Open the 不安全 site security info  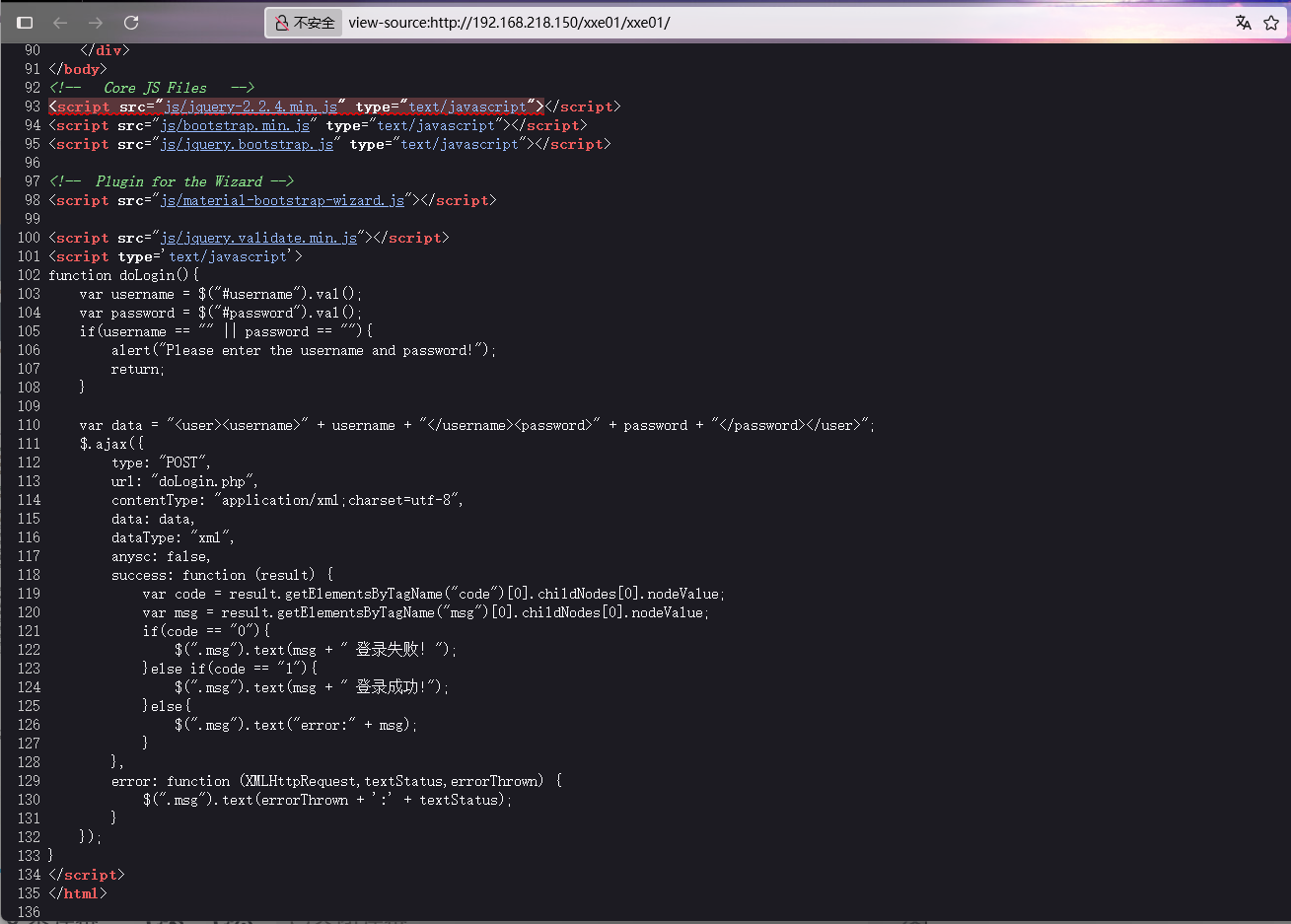pos(305,23)
